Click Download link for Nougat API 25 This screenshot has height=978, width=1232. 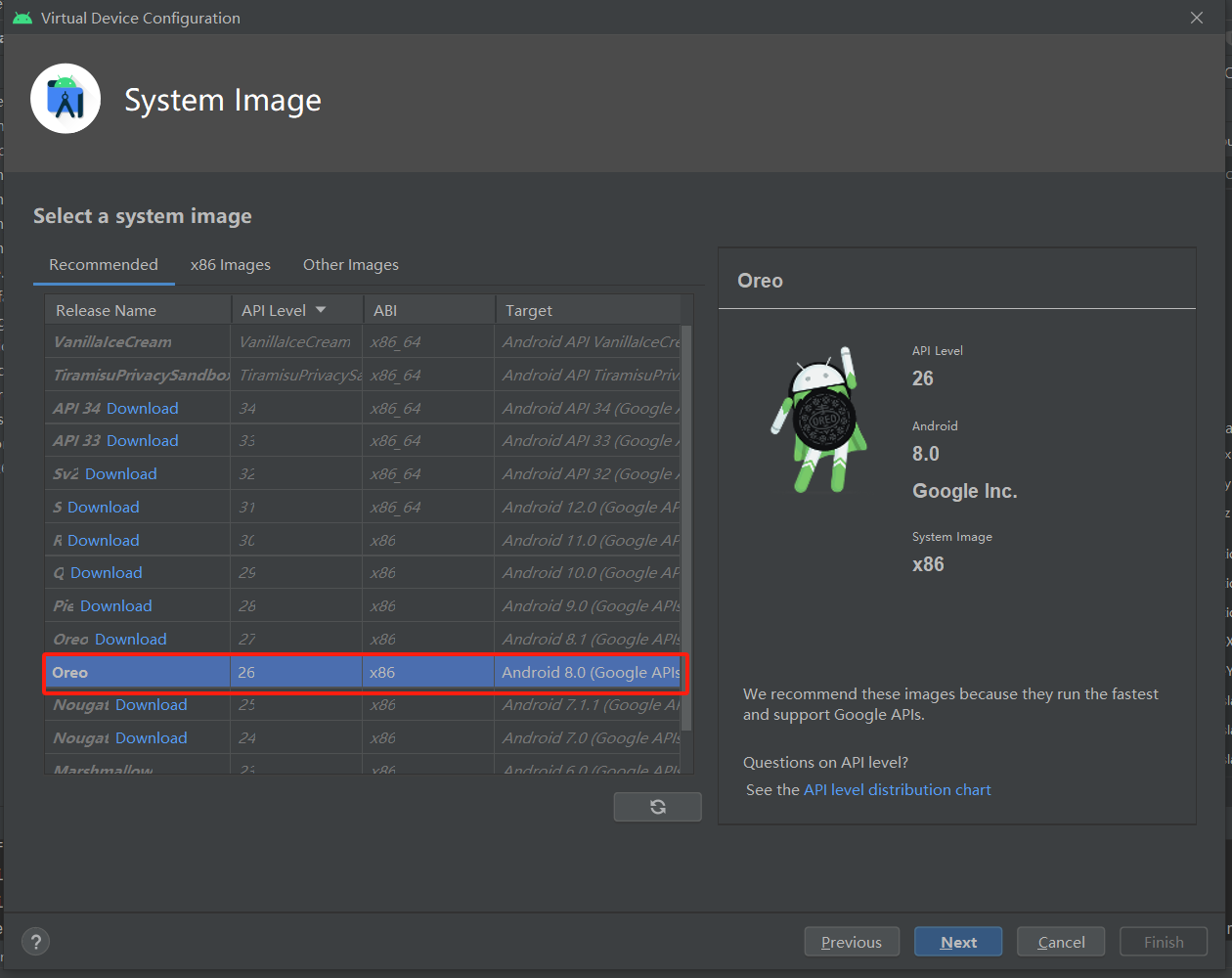point(152,705)
